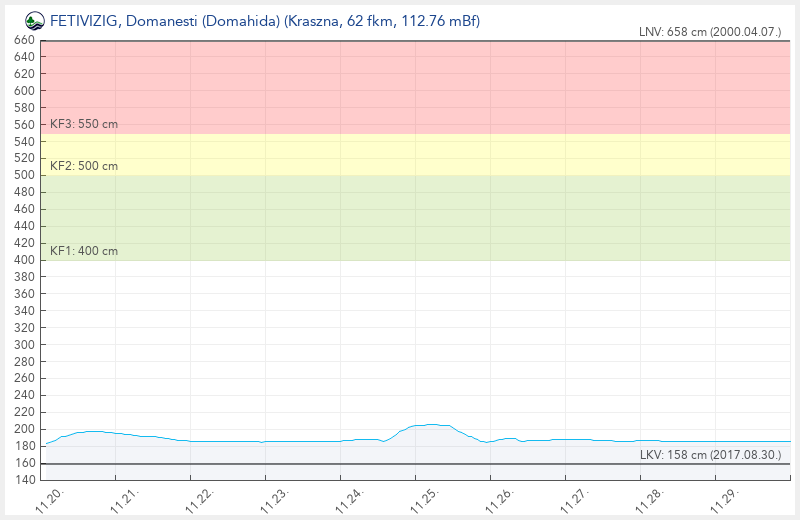Select the KF3: 550 cm threshold label
The height and width of the screenshot is (520, 800).
click(x=84, y=124)
